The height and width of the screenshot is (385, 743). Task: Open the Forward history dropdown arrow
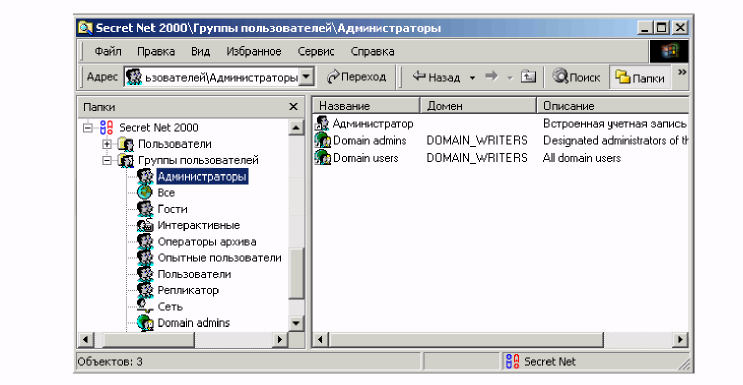tap(510, 78)
